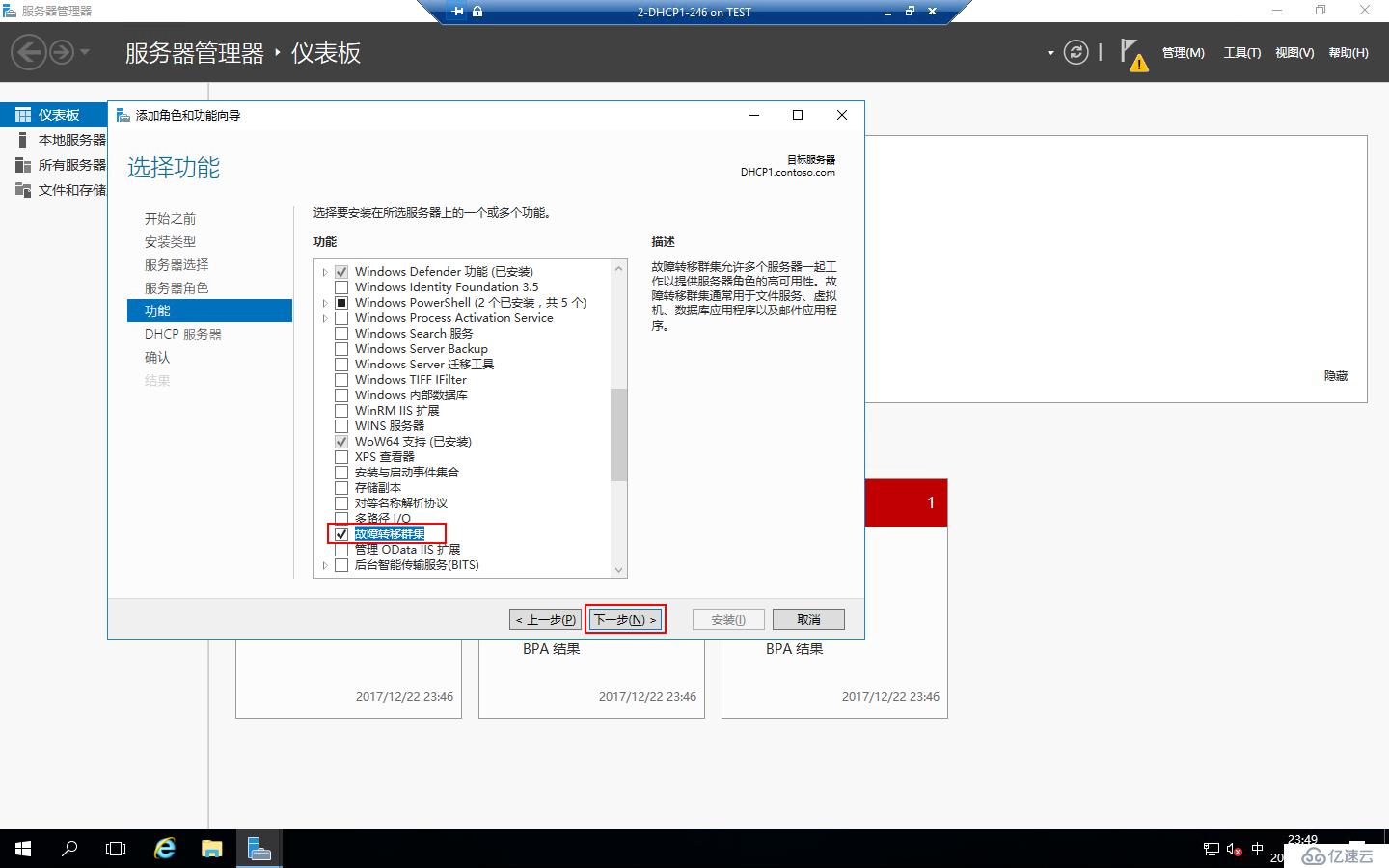Toggle the Windows PowerShell feature checkbox
The image size is (1389, 868).
(x=341, y=303)
